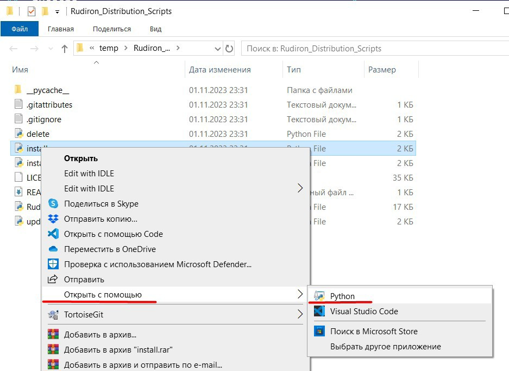Viewport: 509px width, 371px height.
Task: Refresh the folder view
Action: coord(229,49)
